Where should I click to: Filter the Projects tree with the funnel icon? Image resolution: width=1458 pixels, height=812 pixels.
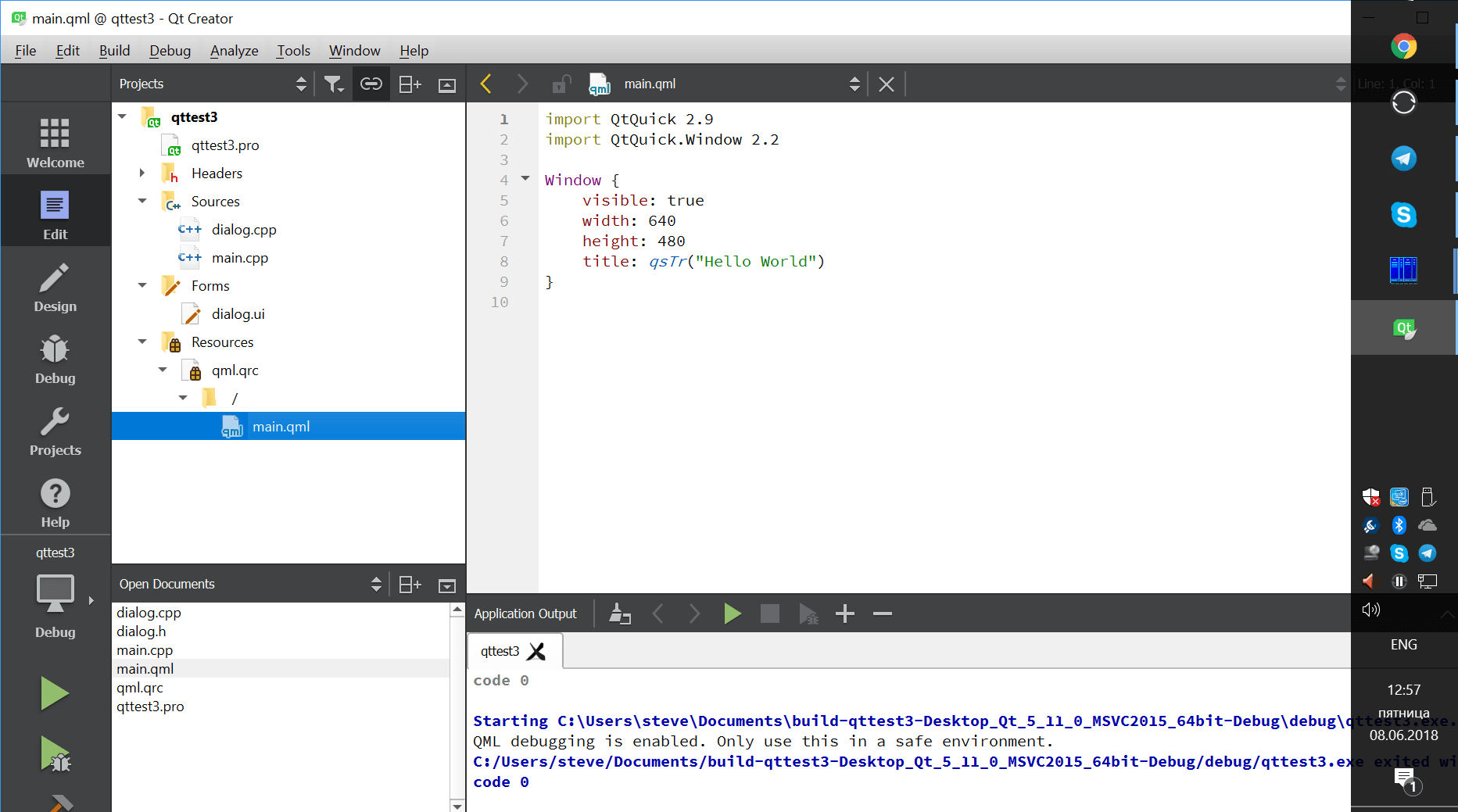[x=334, y=84]
